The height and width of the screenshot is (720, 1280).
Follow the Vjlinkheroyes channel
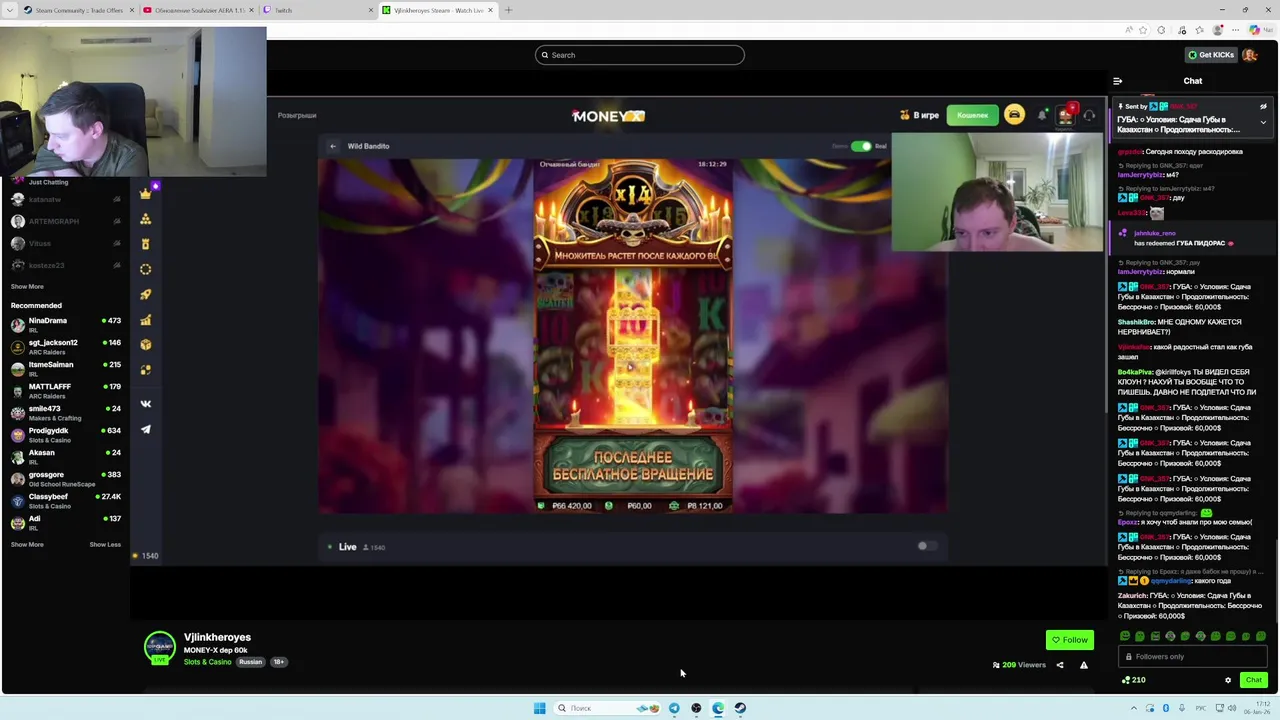(x=1069, y=640)
